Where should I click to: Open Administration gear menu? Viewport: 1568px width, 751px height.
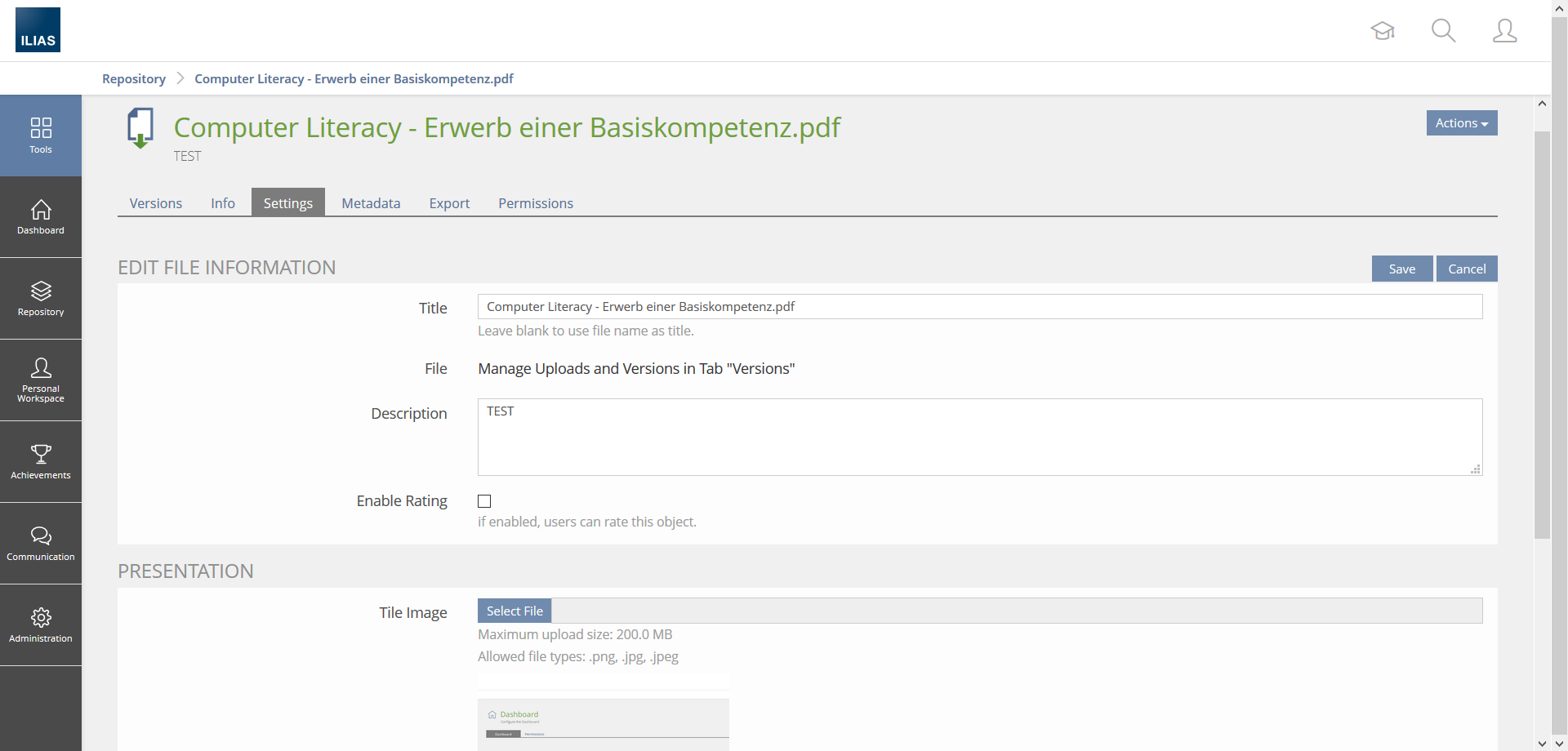pyautogui.click(x=41, y=625)
